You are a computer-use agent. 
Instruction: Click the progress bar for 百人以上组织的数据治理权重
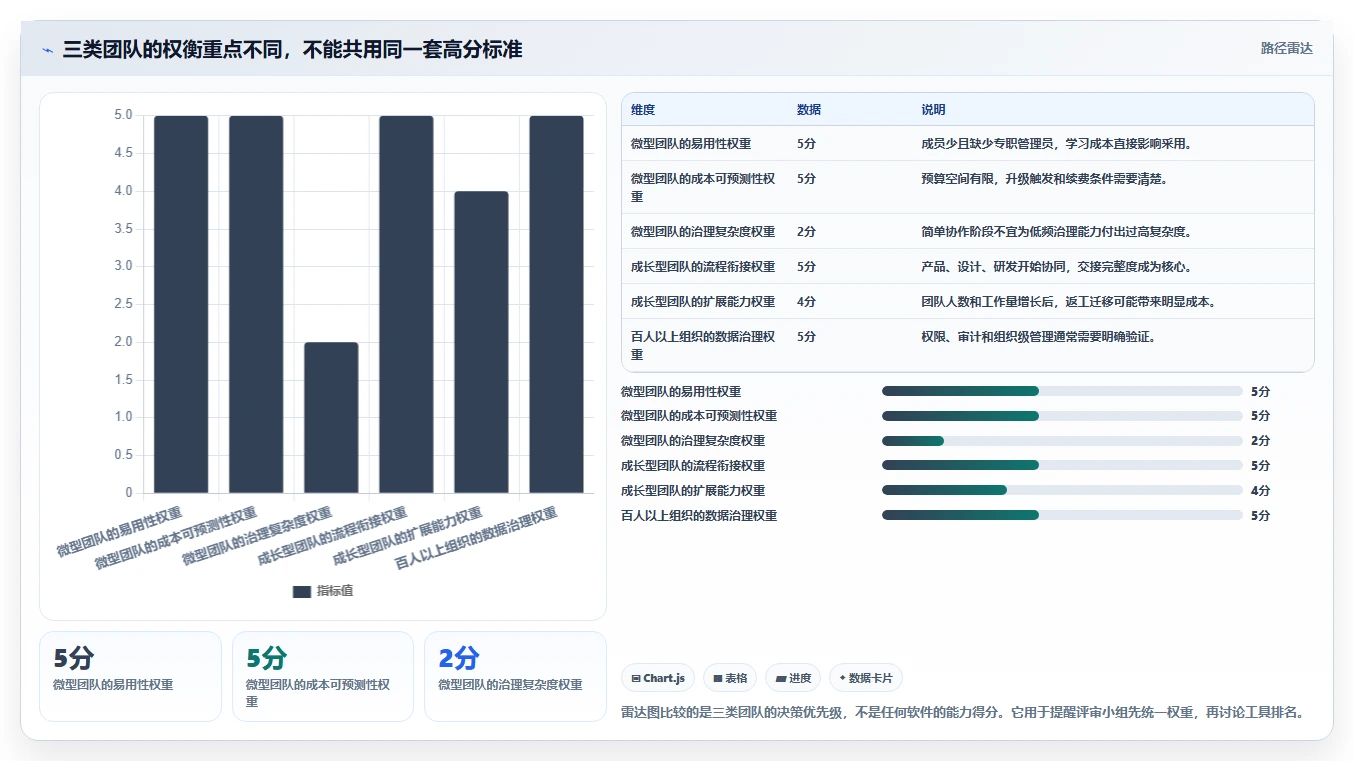pyautogui.click(x=1062, y=515)
